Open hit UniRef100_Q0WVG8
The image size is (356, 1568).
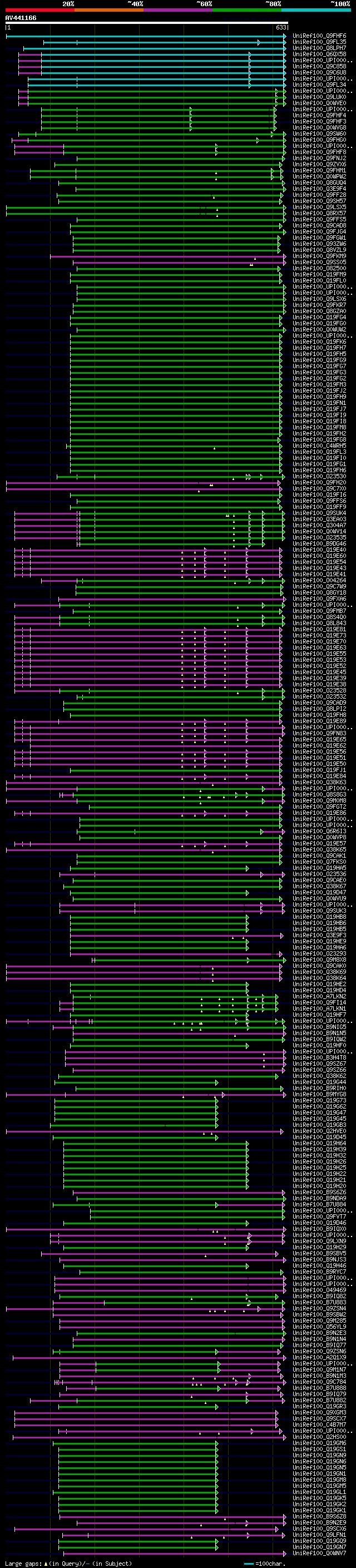pyautogui.click(x=319, y=127)
